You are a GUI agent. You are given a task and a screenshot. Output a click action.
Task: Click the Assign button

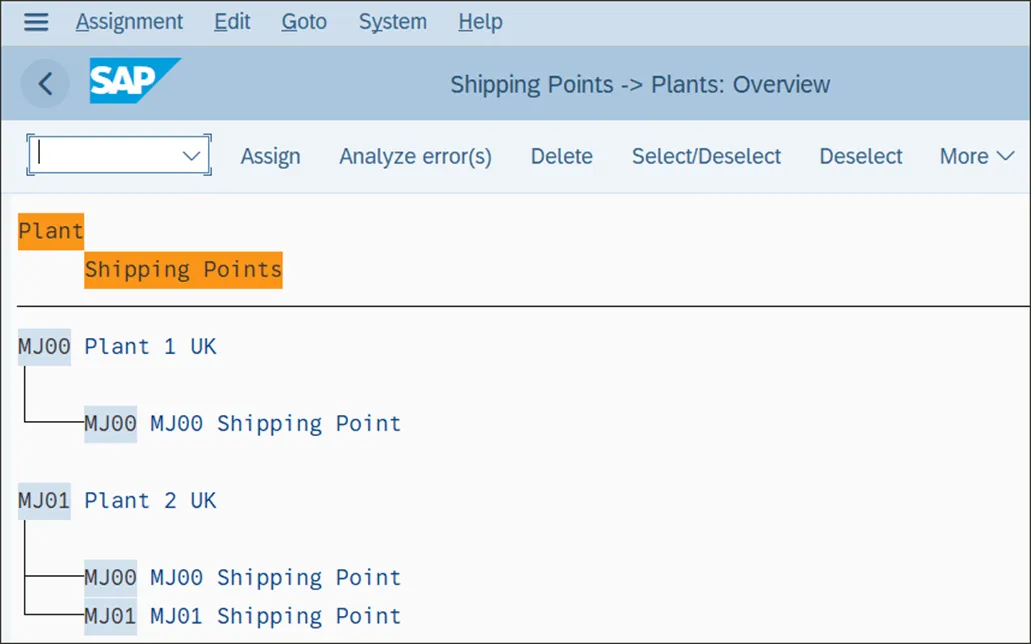coord(270,156)
